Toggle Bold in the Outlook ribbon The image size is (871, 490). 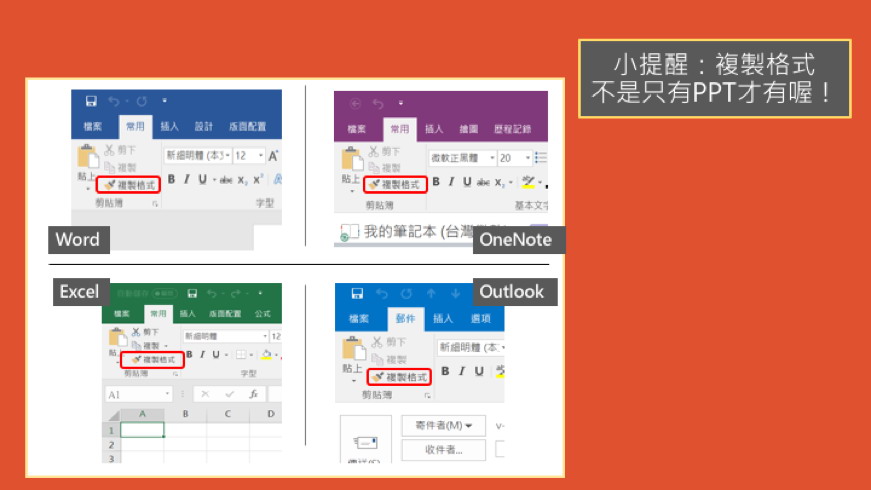pyautogui.click(x=445, y=371)
